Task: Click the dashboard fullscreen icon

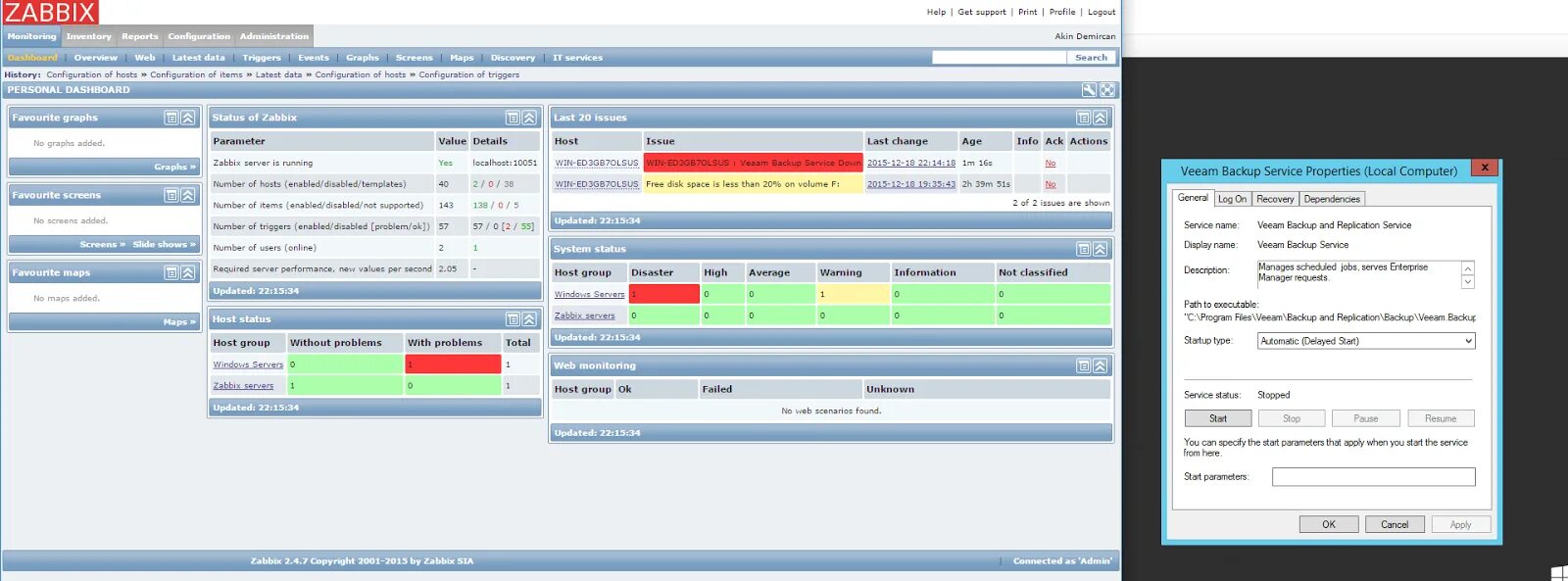Action: click(x=1107, y=90)
